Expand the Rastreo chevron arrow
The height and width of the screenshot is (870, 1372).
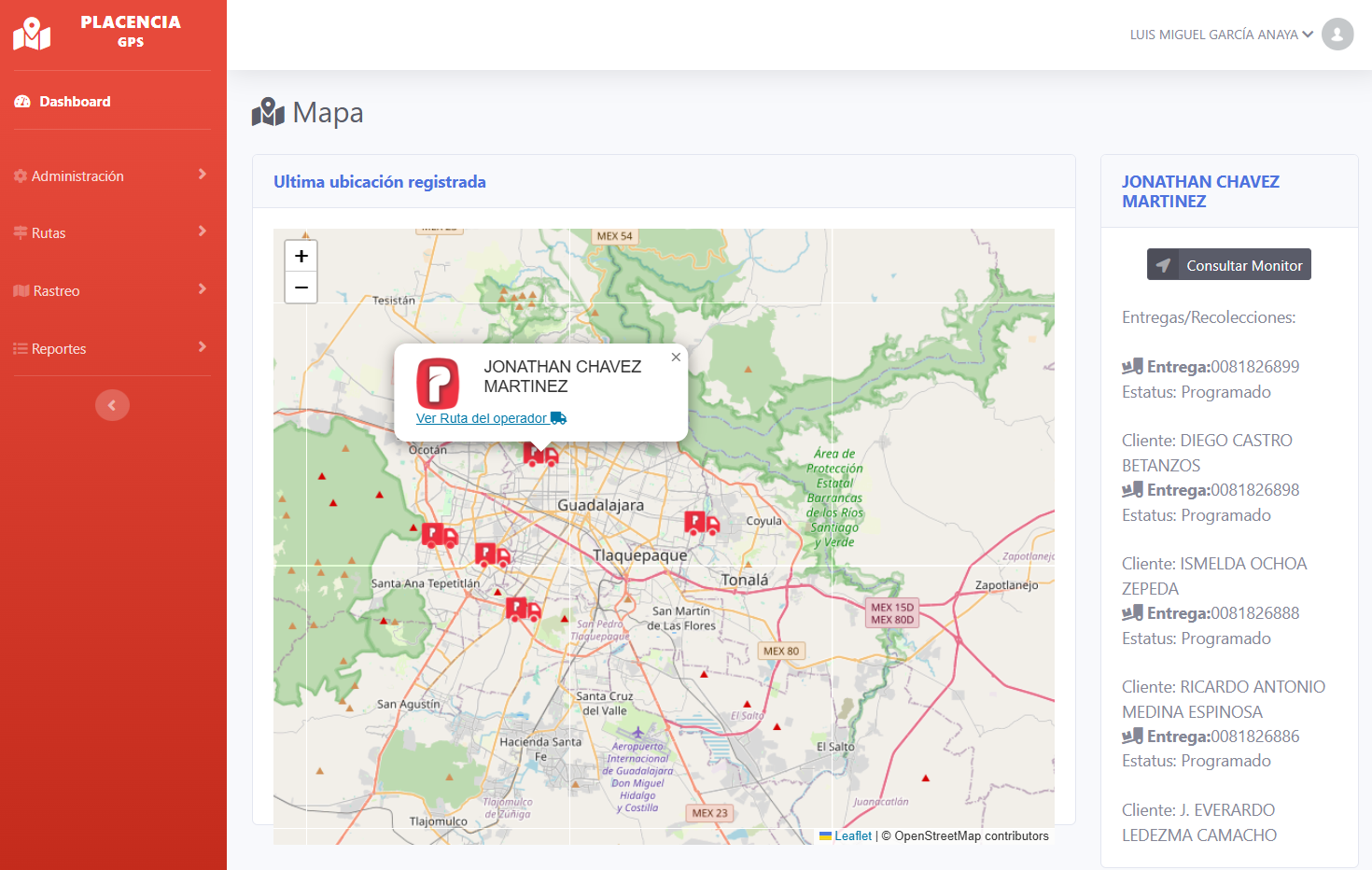pyautogui.click(x=202, y=289)
